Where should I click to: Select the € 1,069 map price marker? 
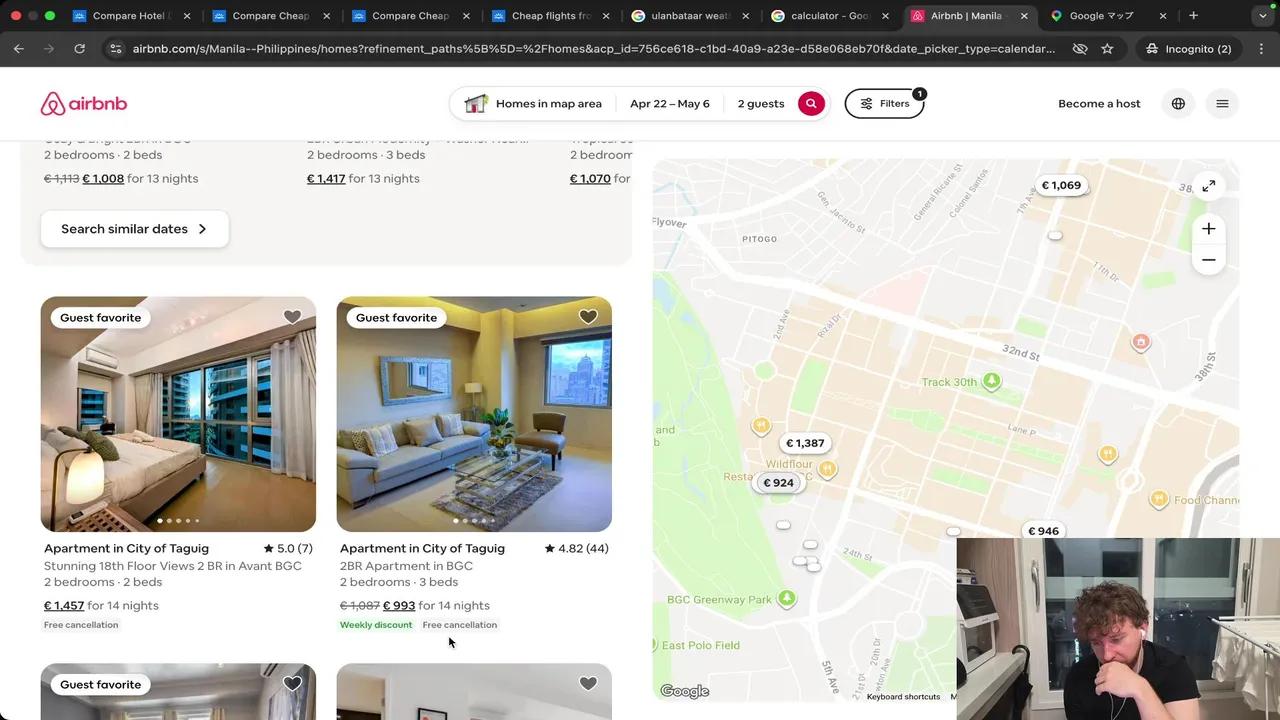click(x=1061, y=185)
